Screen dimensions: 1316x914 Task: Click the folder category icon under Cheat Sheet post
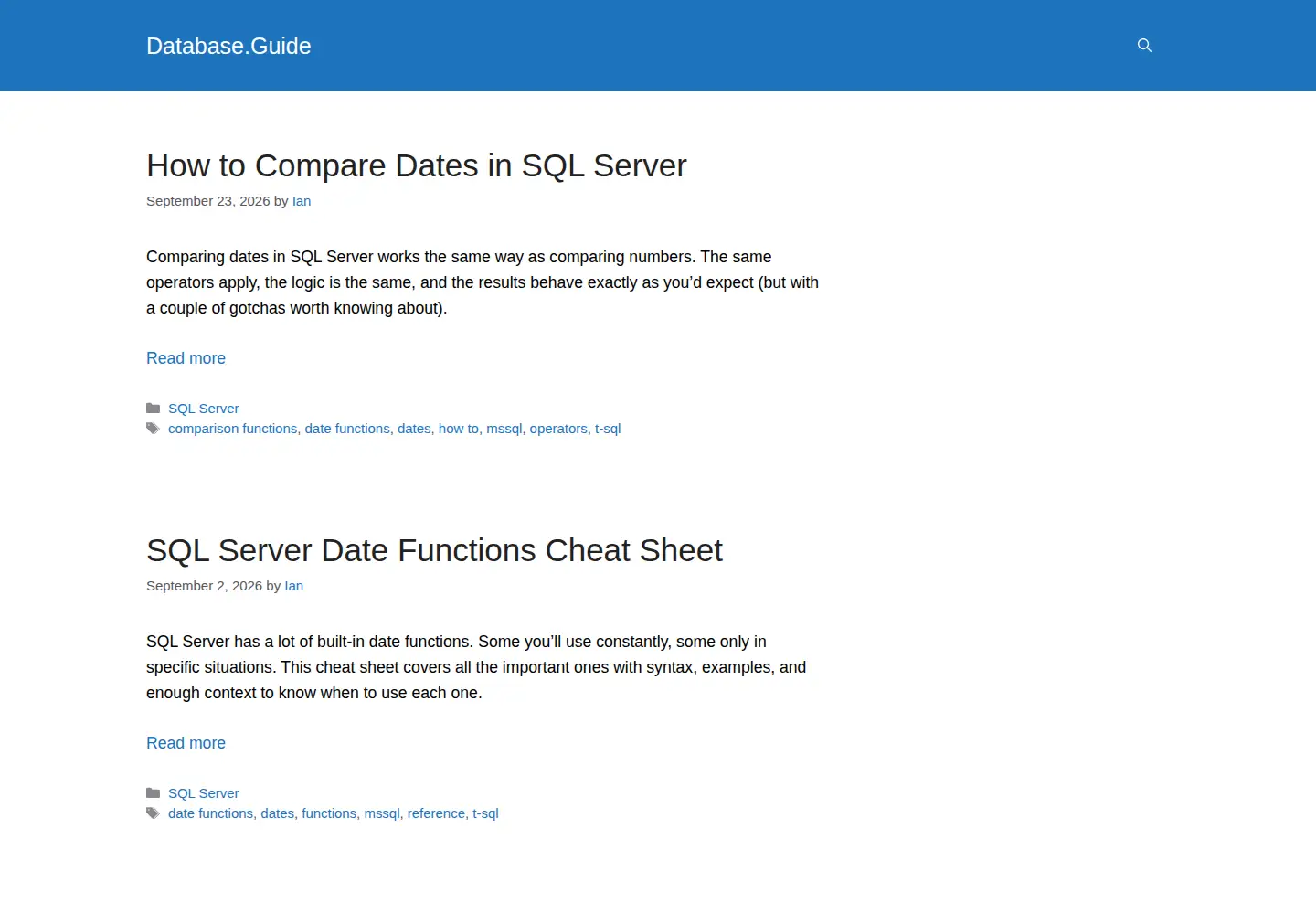pyautogui.click(x=154, y=793)
